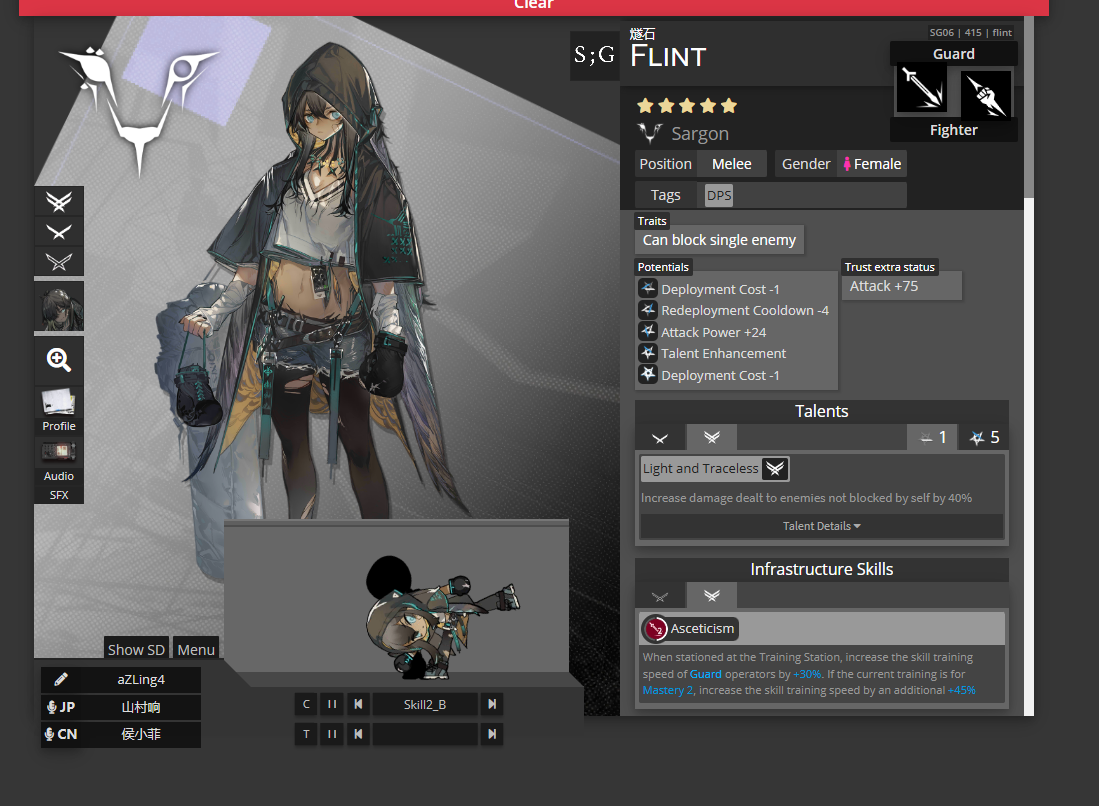Click the FLINT operator name heading

coord(668,56)
